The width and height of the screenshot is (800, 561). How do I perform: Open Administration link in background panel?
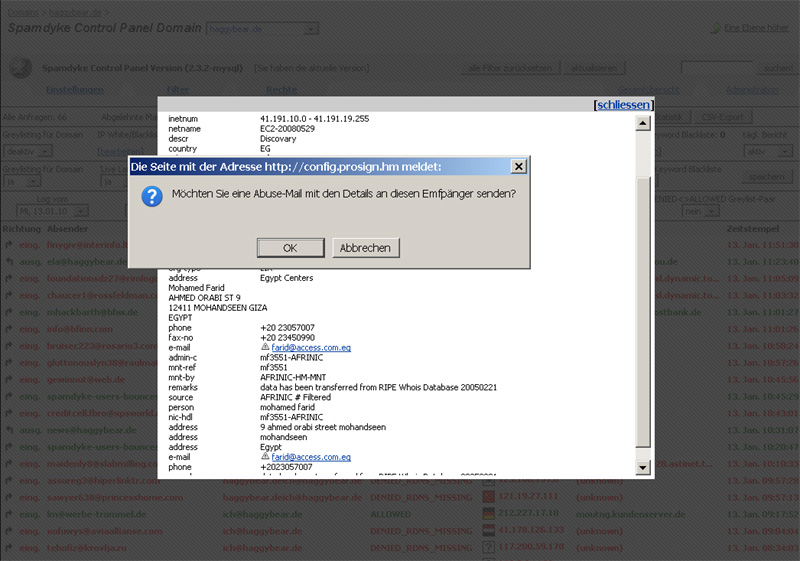coord(752,90)
